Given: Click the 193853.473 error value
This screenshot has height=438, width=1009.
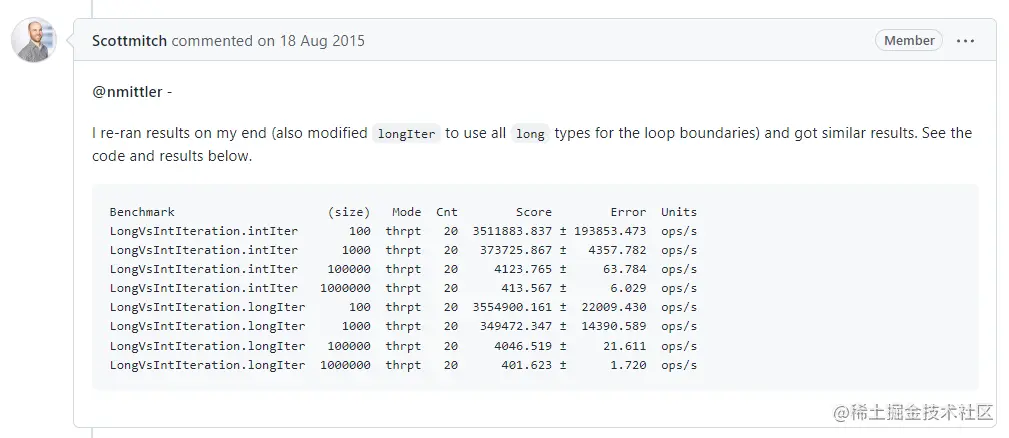Looking at the screenshot, I should (610, 231).
